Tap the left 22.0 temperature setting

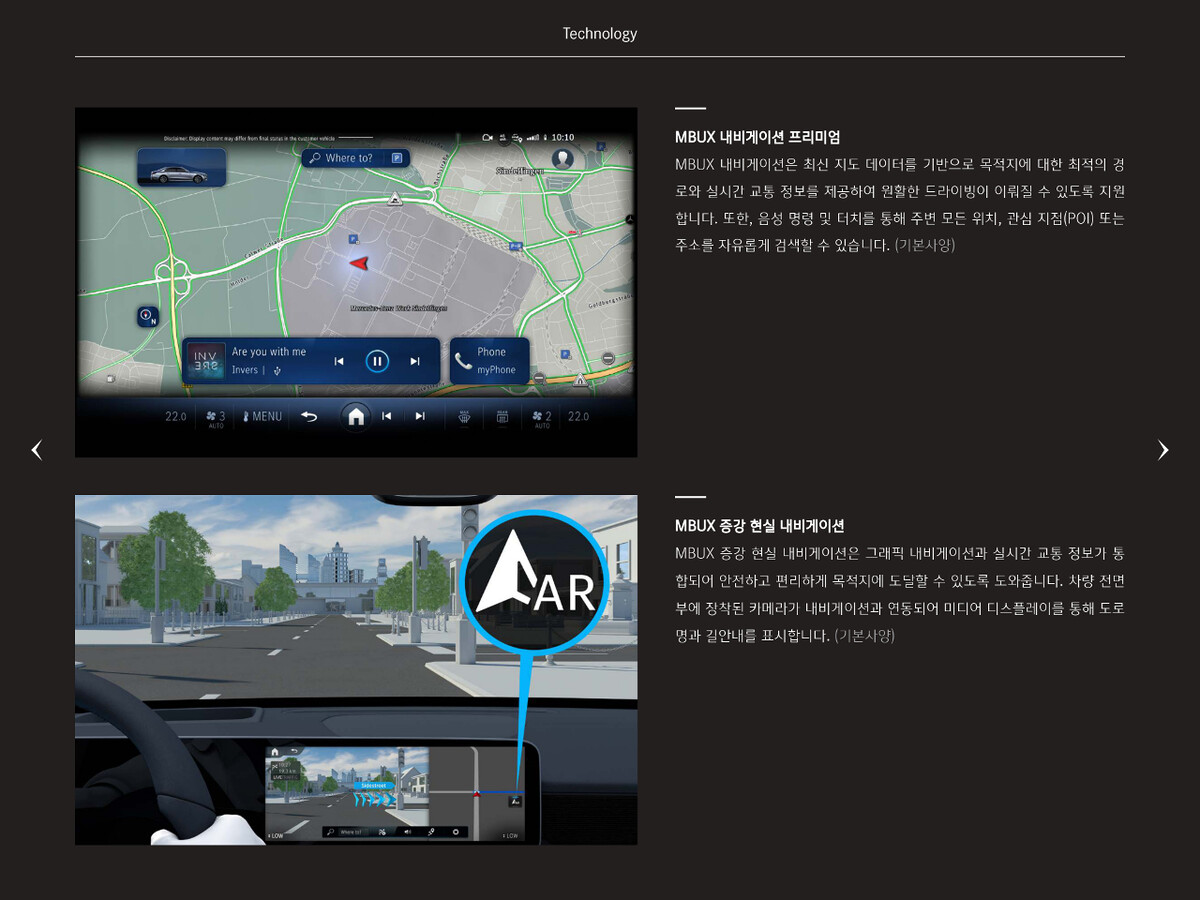point(176,416)
